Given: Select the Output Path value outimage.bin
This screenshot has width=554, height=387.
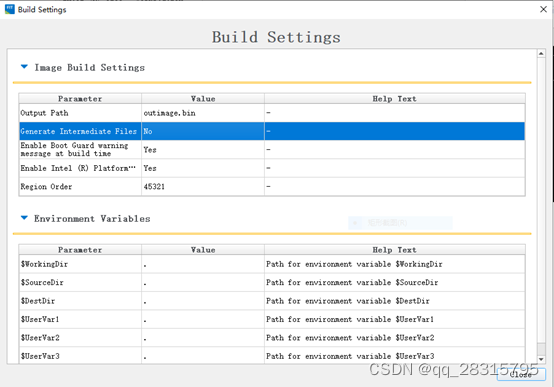Looking at the screenshot, I should pos(203,113).
